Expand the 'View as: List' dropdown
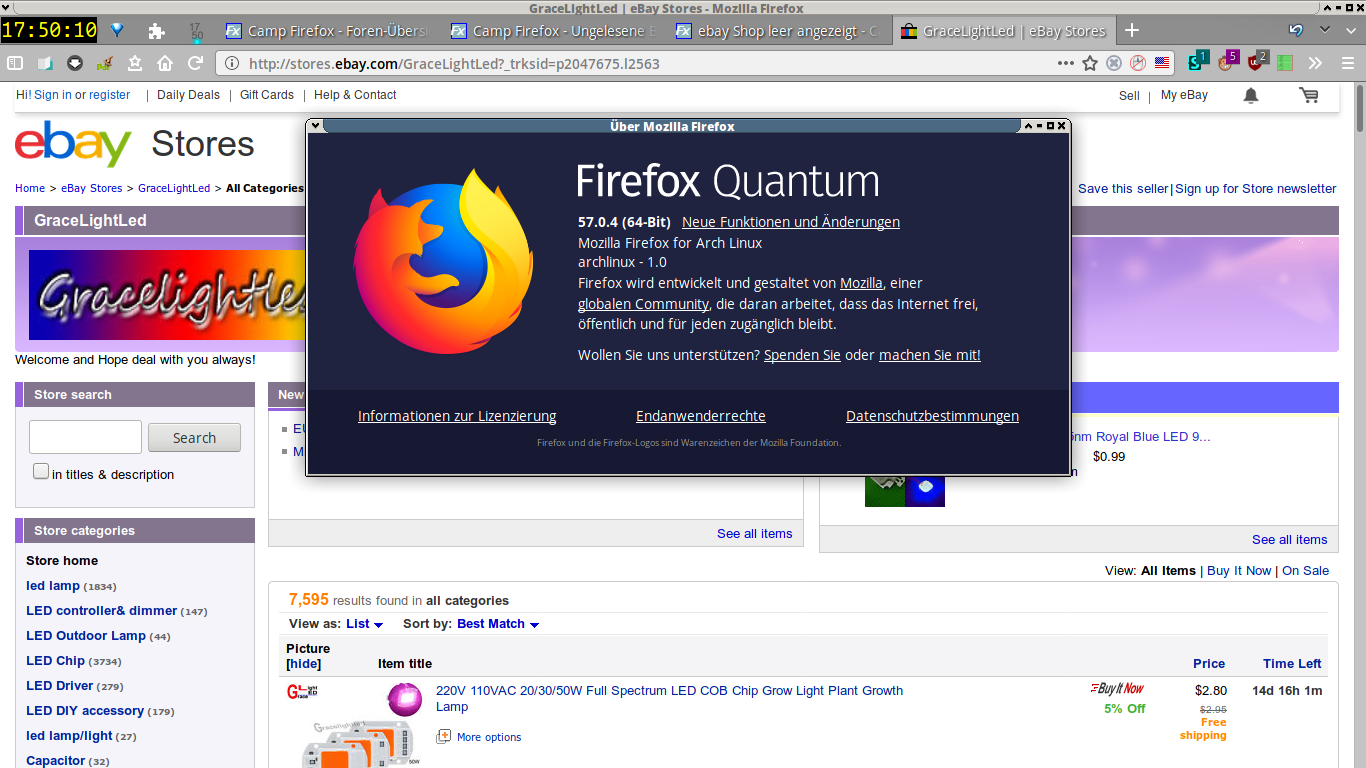The height and width of the screenshot is (768, 1366). coord(364,624)
